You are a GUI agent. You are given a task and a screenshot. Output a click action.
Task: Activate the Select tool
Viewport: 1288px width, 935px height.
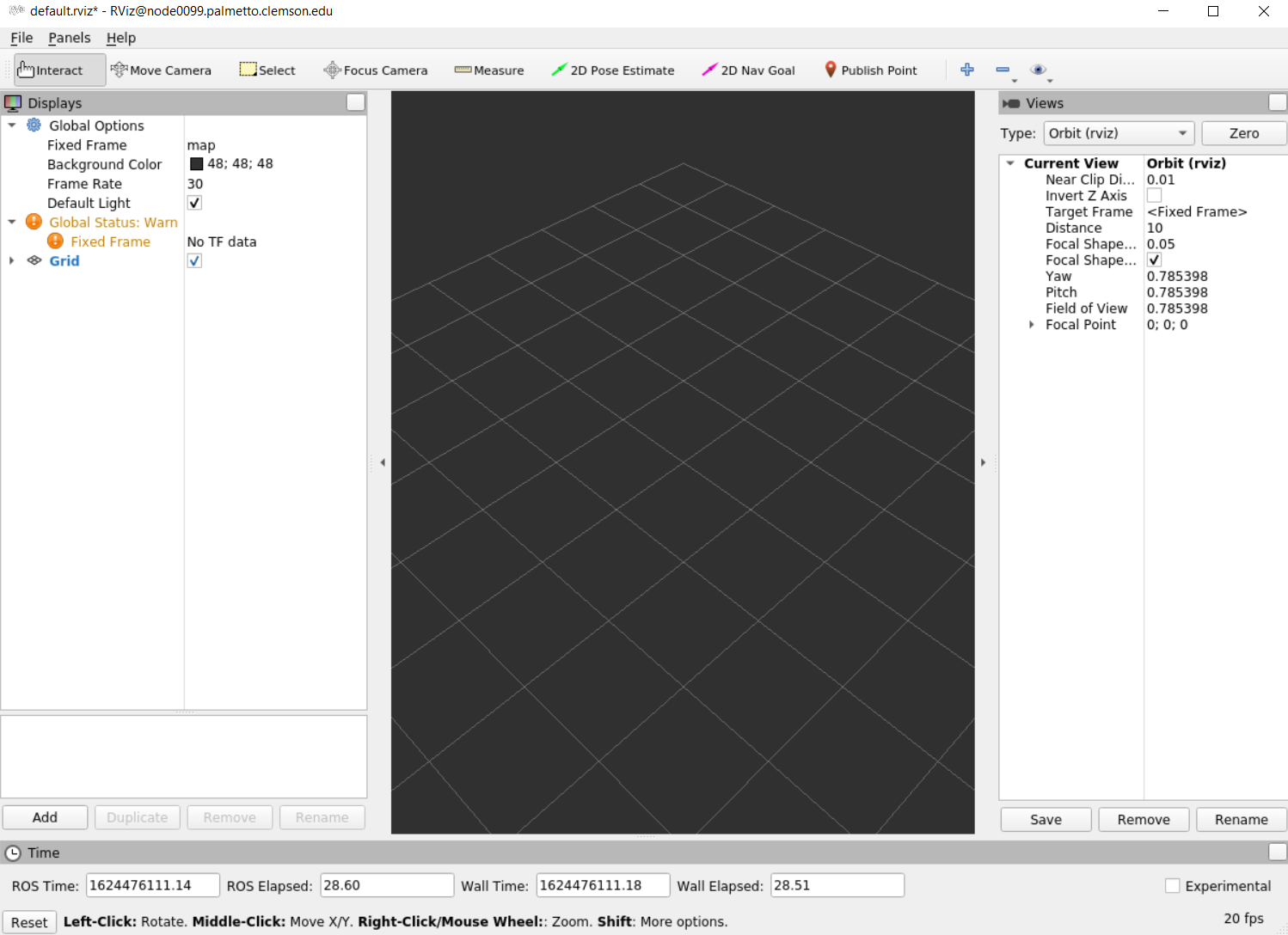(267, 70)
